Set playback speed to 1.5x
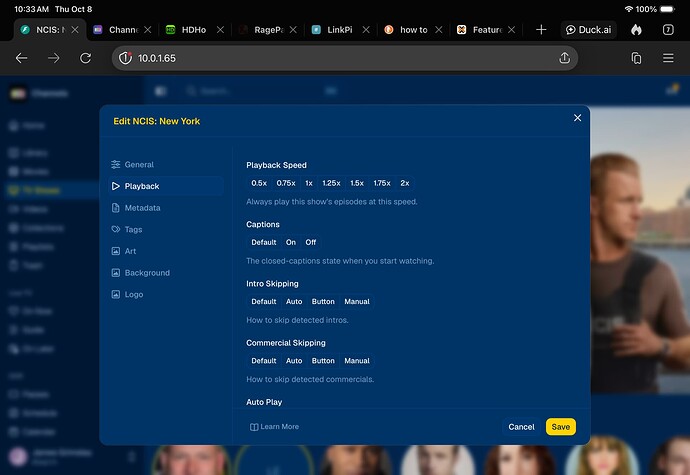 (x=357, y=183)
